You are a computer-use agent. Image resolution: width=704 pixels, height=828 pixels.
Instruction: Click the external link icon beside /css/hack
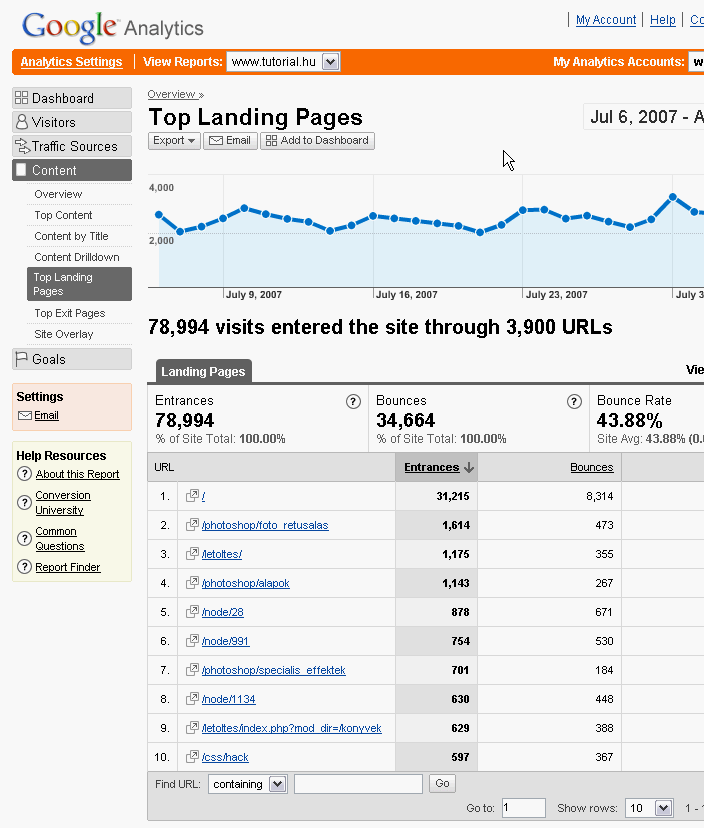pyautogui.click(x=192, y=757)
